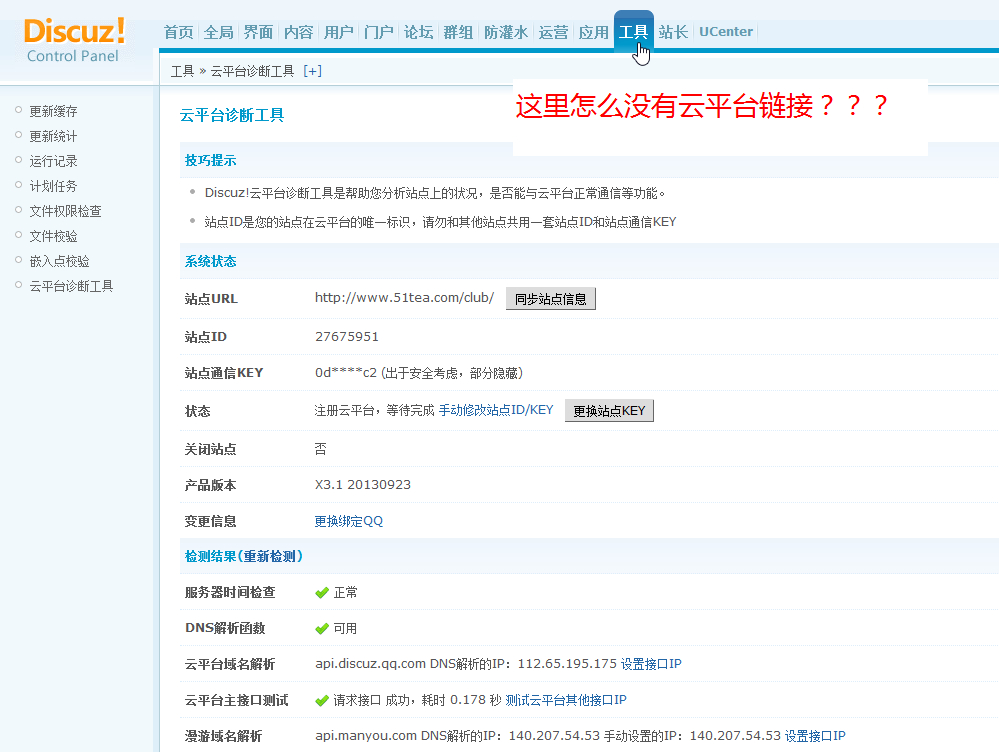The height and width of the screenshot is (752, 999).
Task: Click the 漫游域名解析 row label
Action: click(x=223, y=737)
